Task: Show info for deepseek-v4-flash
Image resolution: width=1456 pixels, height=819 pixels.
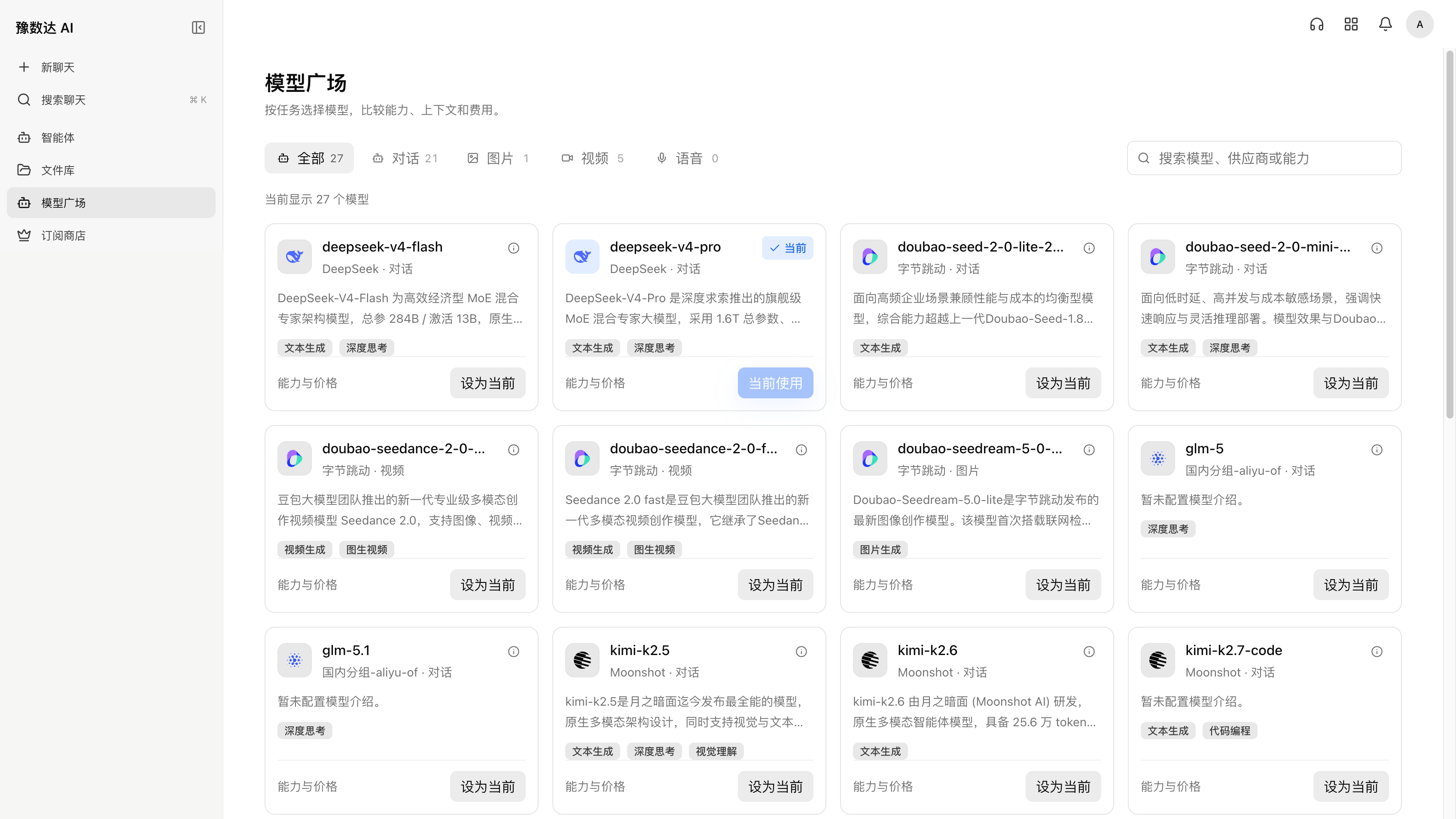Action: (x=513, y=248)
